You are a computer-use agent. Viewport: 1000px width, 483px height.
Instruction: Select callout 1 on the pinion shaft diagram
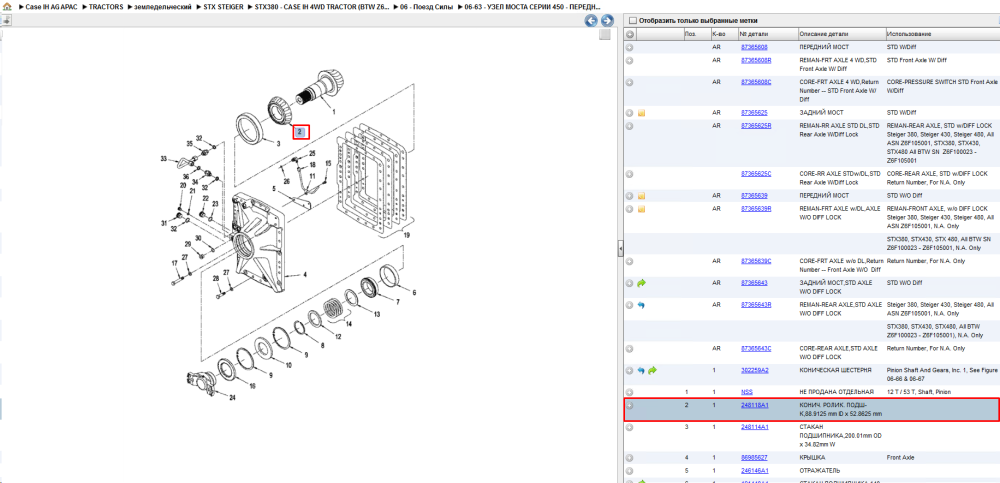click(x=333, y=110)
